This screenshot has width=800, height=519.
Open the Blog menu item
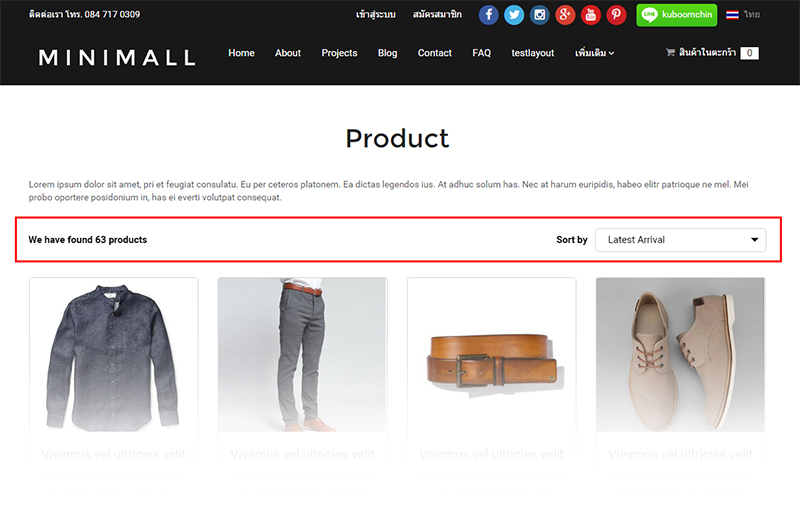point(387,53)
